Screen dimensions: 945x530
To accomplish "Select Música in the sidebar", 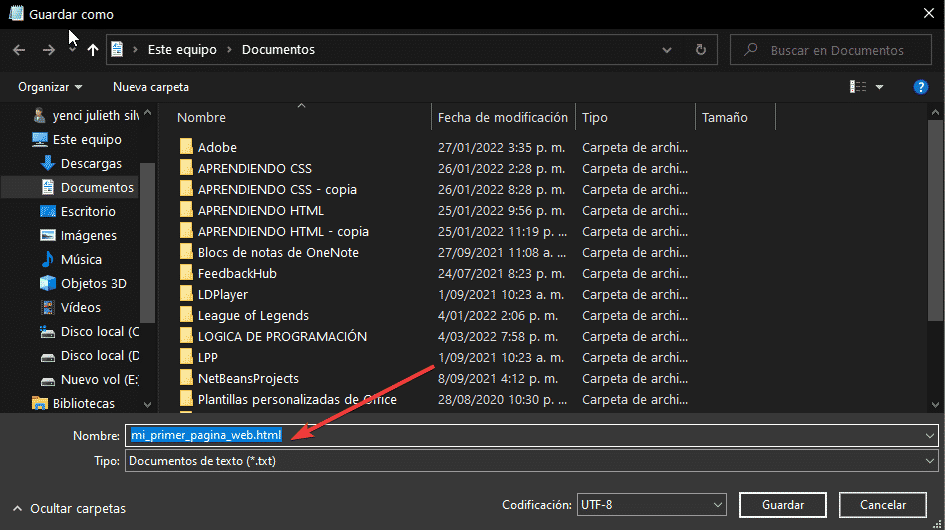I will (81, 259).
